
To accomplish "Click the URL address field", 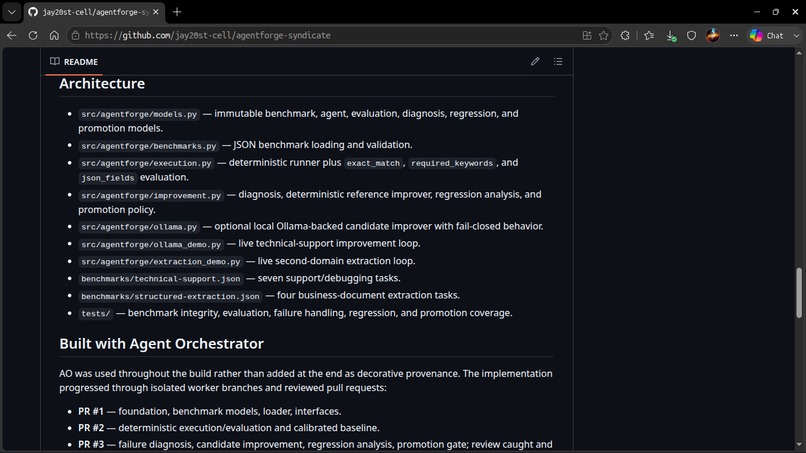I will (329, 35).
